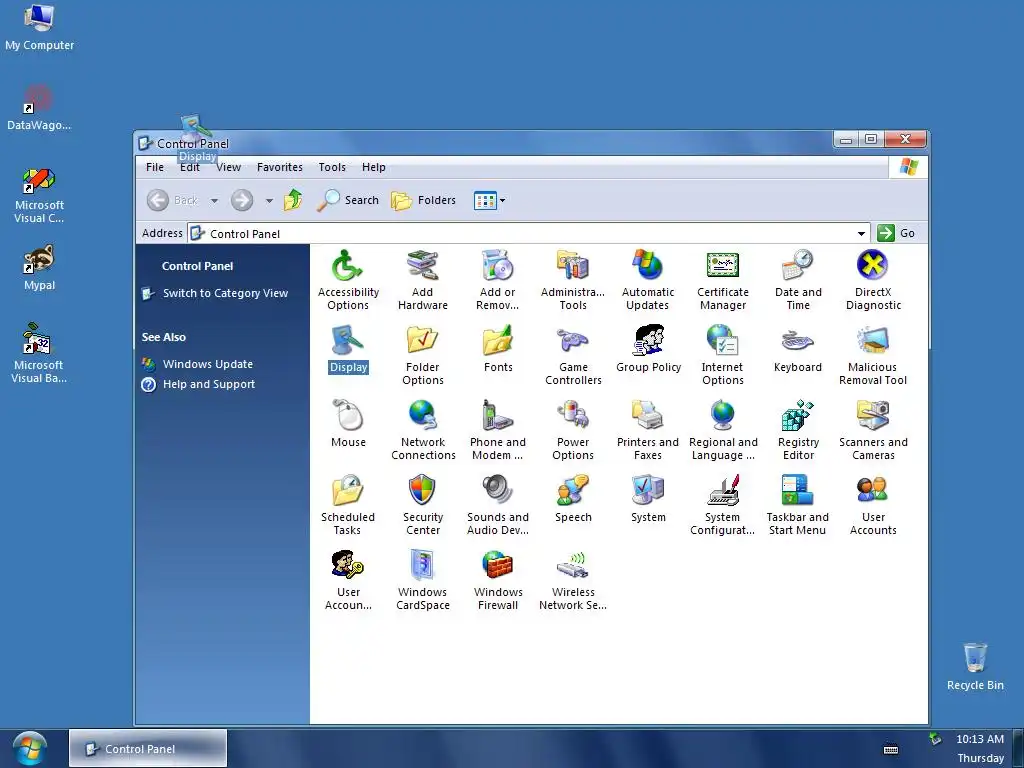Open Internet Options icon
The height and width of the screenshot is (768, 1024).
(723, 355)
